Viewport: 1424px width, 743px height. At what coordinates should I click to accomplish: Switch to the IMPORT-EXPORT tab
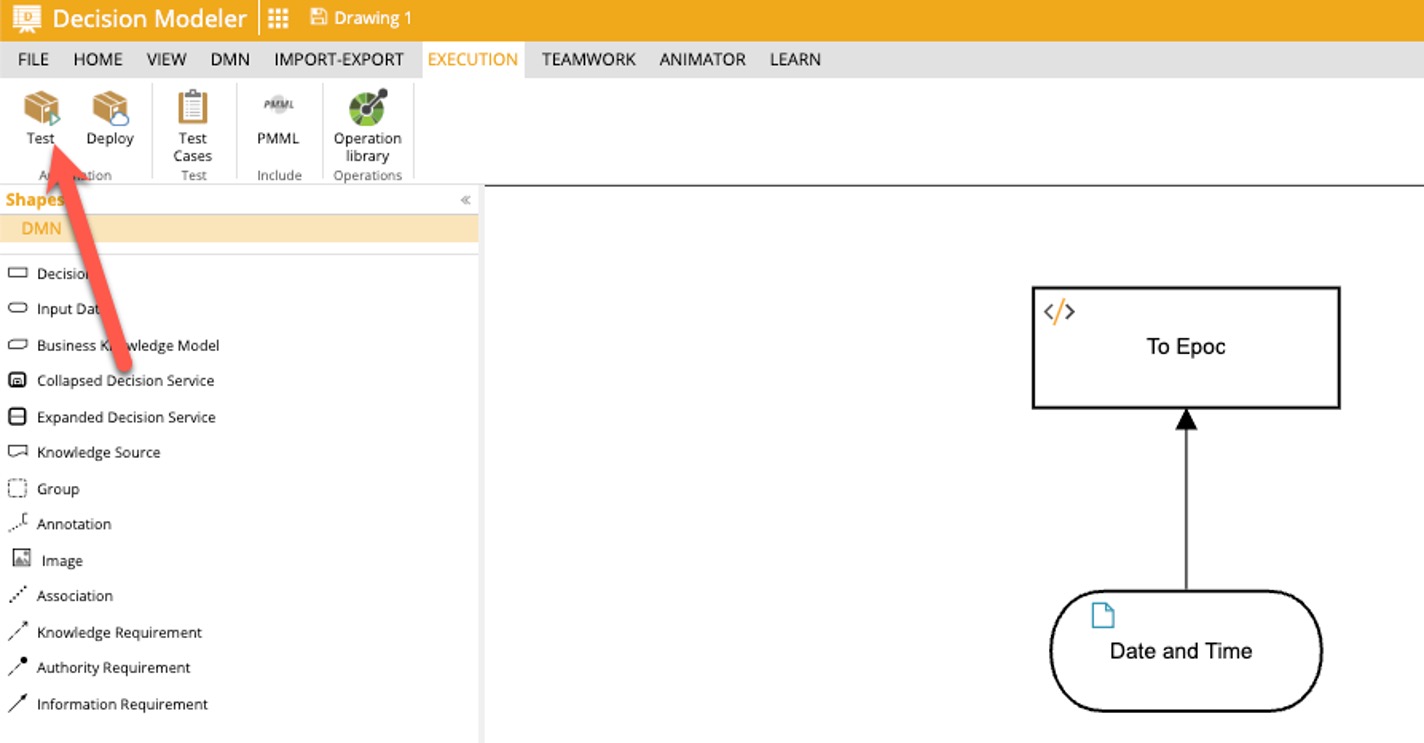tap(338, 59)
